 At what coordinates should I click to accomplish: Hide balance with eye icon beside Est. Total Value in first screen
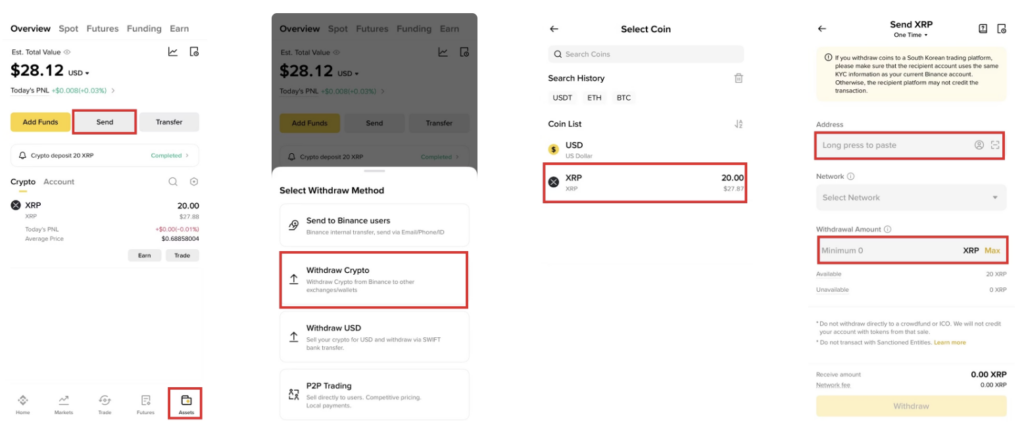(67, 52)
